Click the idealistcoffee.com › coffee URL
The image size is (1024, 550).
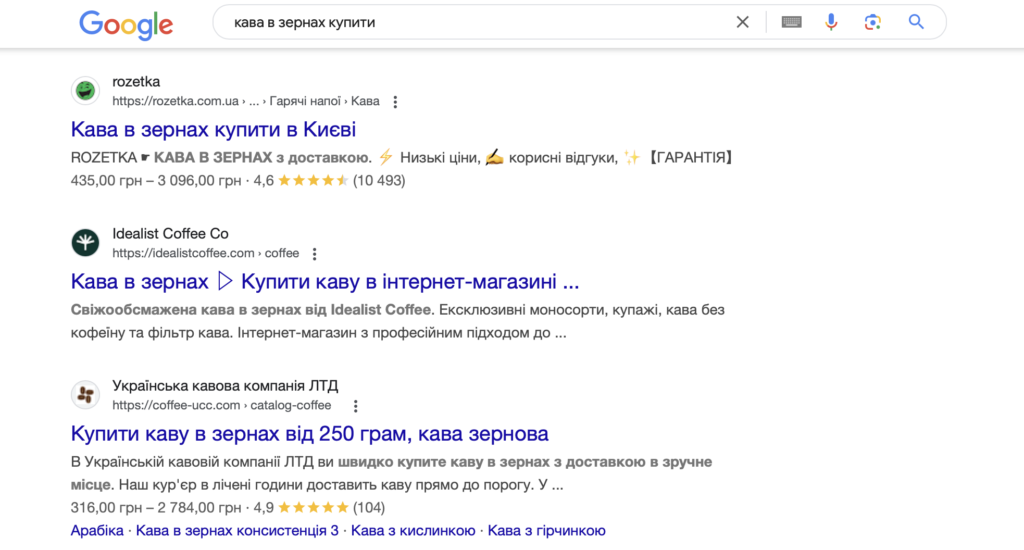coord(206,253)
